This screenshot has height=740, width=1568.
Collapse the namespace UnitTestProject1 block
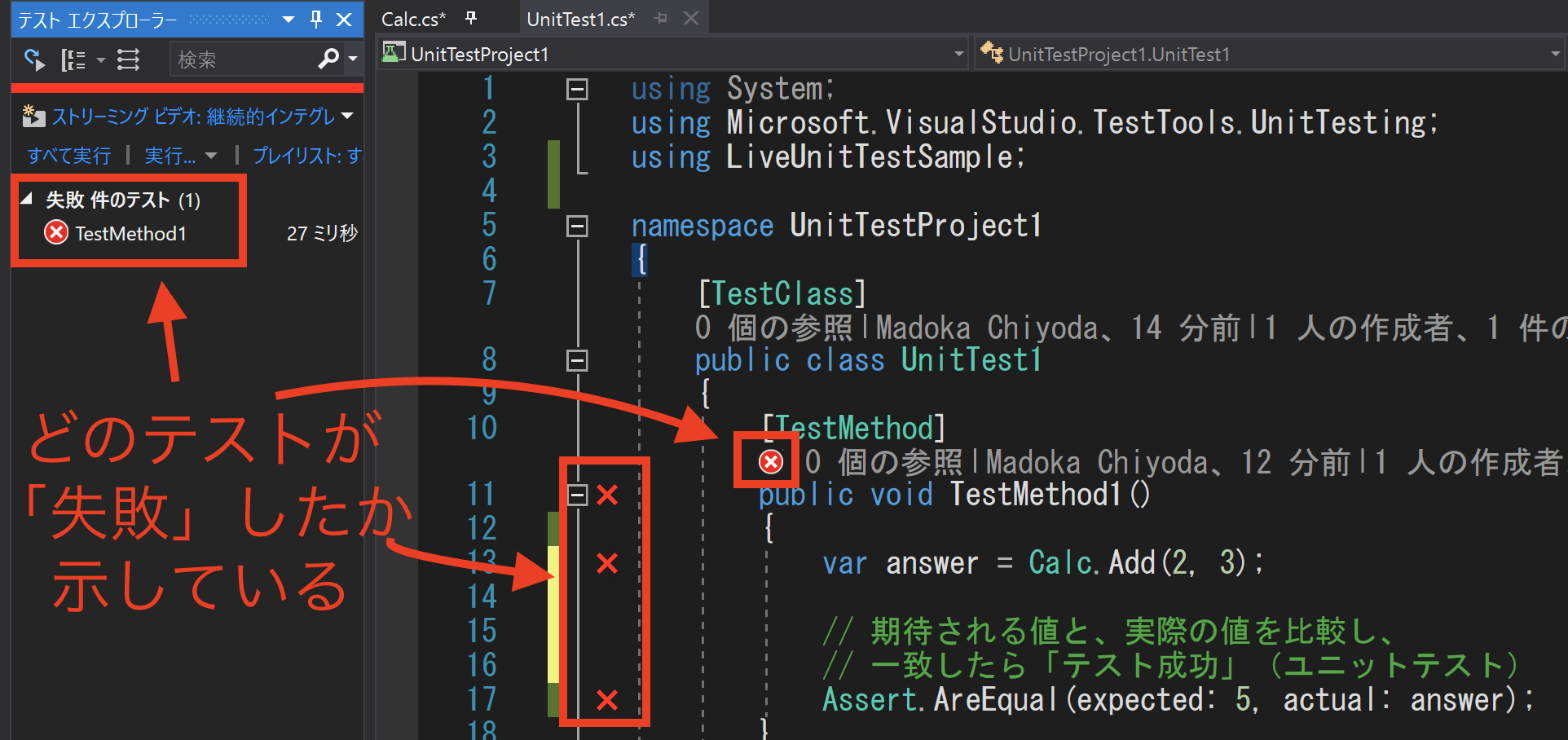(x=577, y=226)
